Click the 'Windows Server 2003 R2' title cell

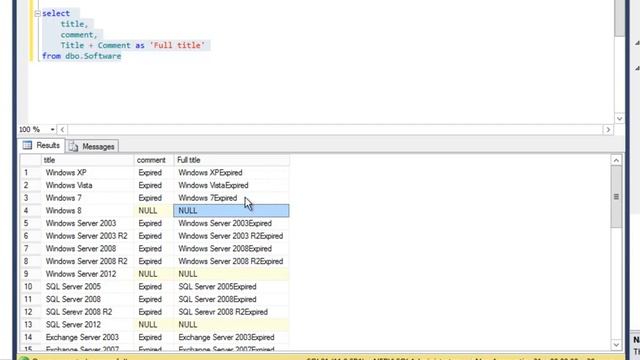[x=87, y=236]
